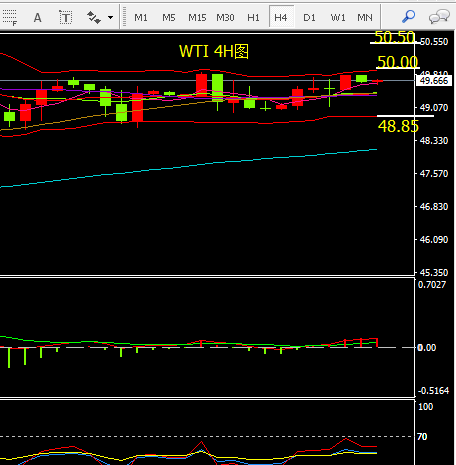Switch to M1 timeframe

tap(141, 17)
